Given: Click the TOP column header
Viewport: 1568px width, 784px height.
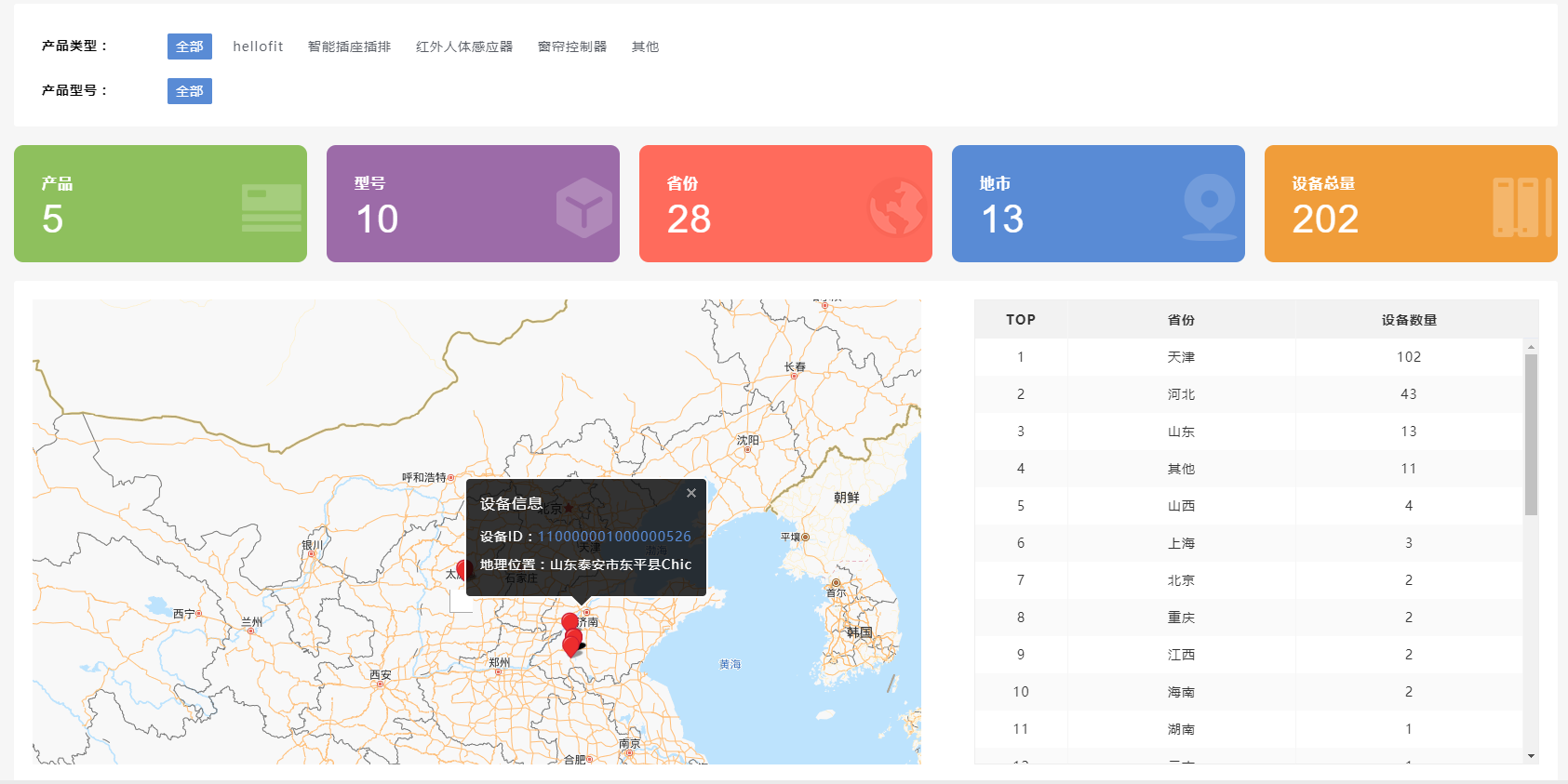Looking at the screenshot, I should coord(1021,319).
